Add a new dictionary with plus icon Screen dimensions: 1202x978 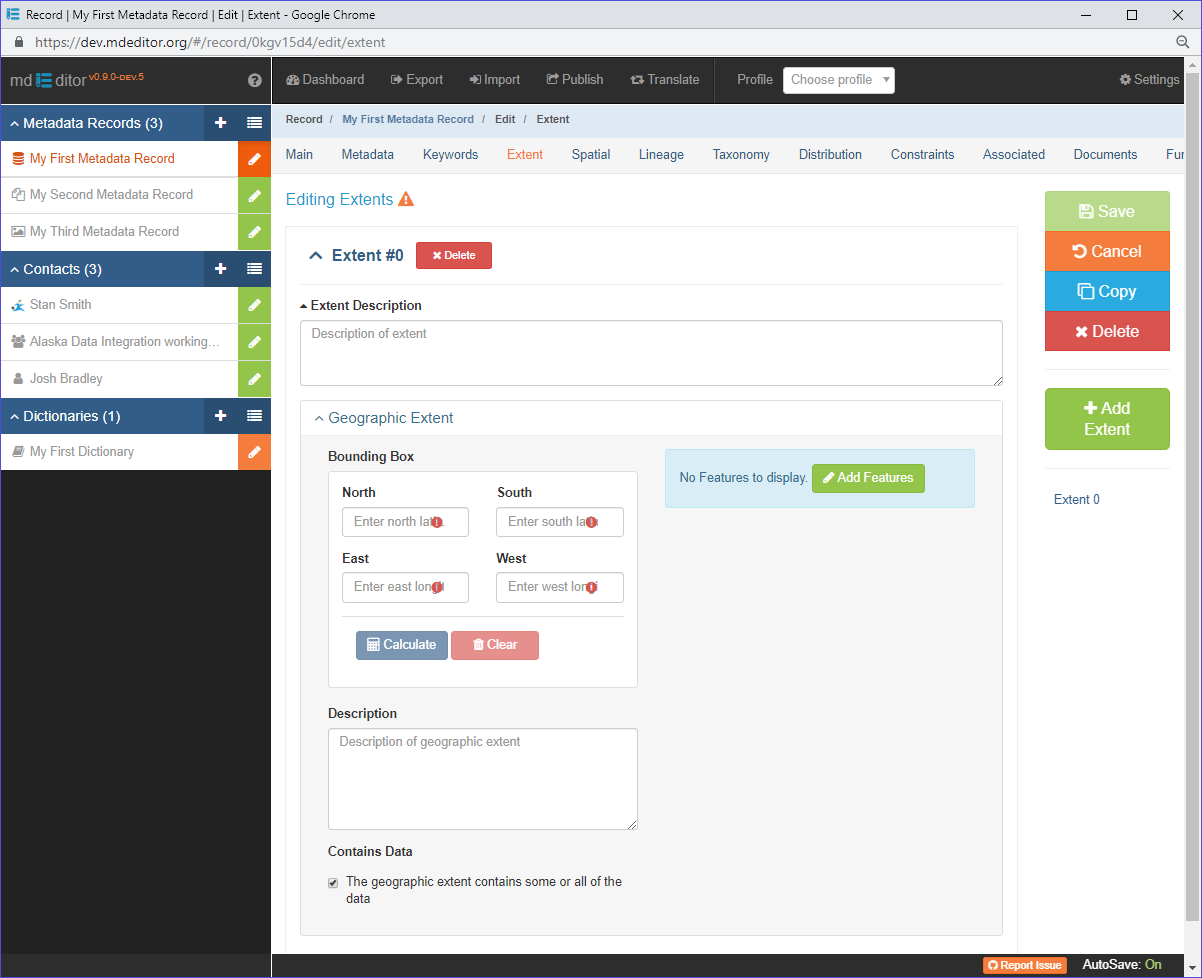pyautogui.click(x=221, y=416)
